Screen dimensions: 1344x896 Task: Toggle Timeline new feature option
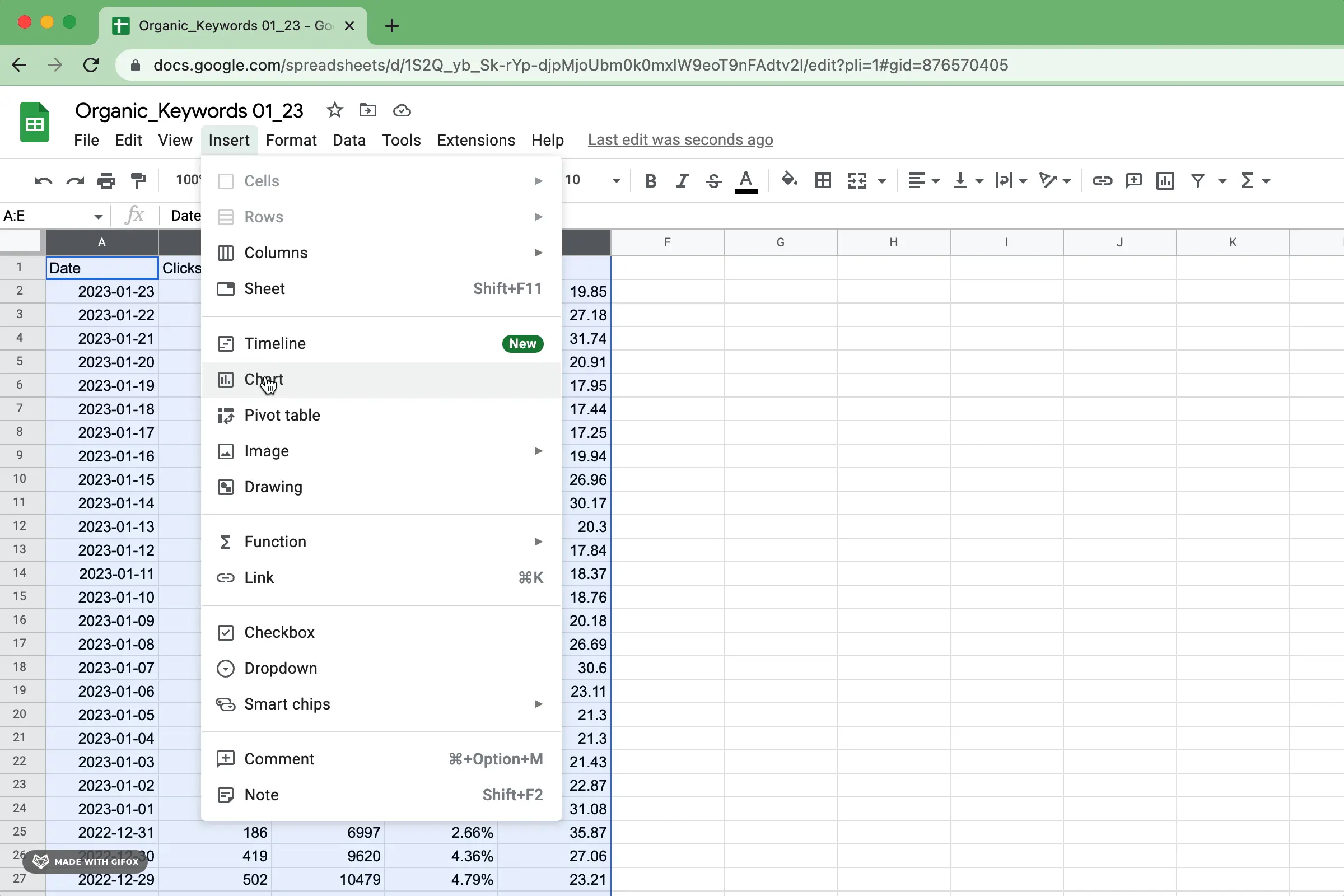275,343
